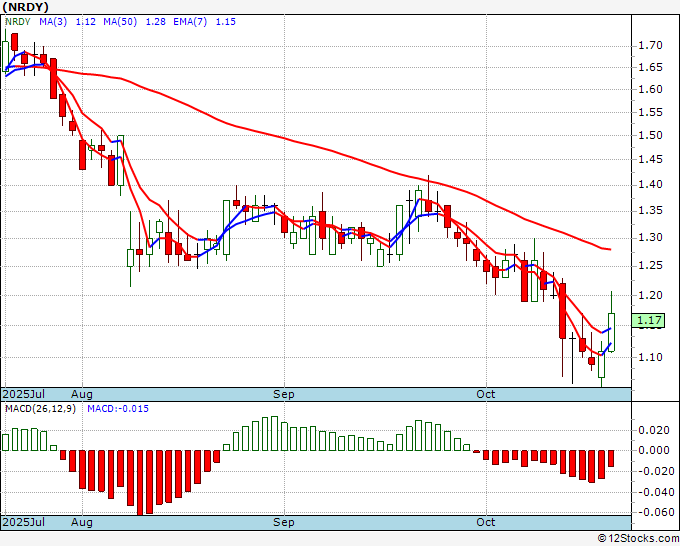Click the 1.20 price axis label
This screenshot has height=546, width=680.
point(650,295)
